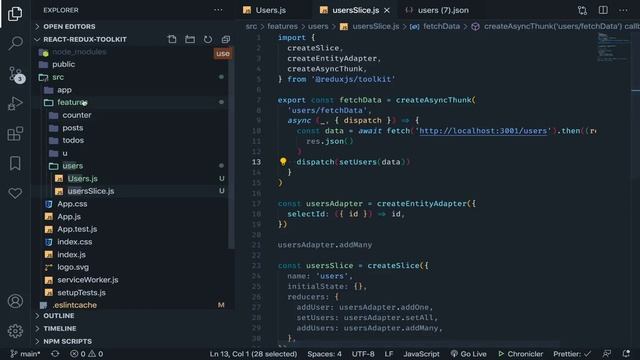Expand the Open Editors section
This screenshot has width=640, height=360.
[x=69, y=27]
